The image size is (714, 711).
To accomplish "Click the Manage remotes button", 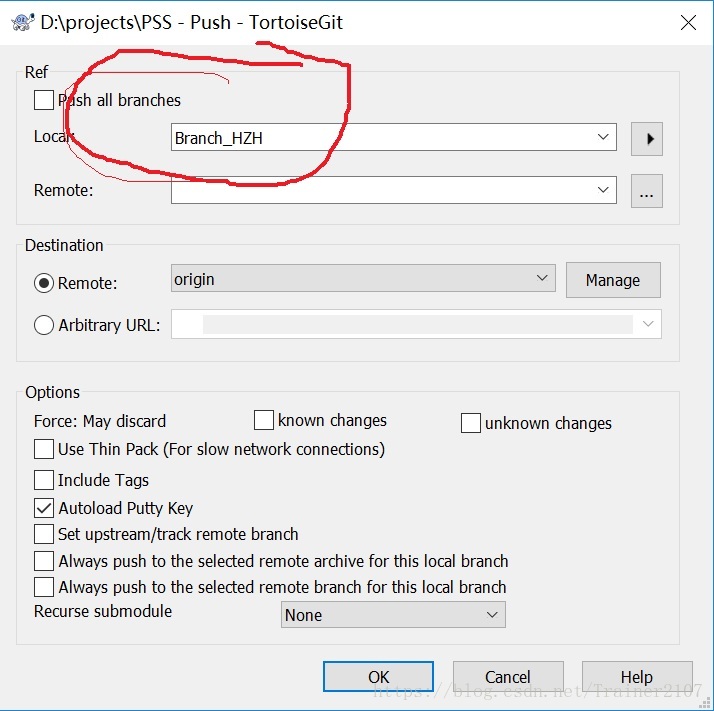I will tap(613, 280).
